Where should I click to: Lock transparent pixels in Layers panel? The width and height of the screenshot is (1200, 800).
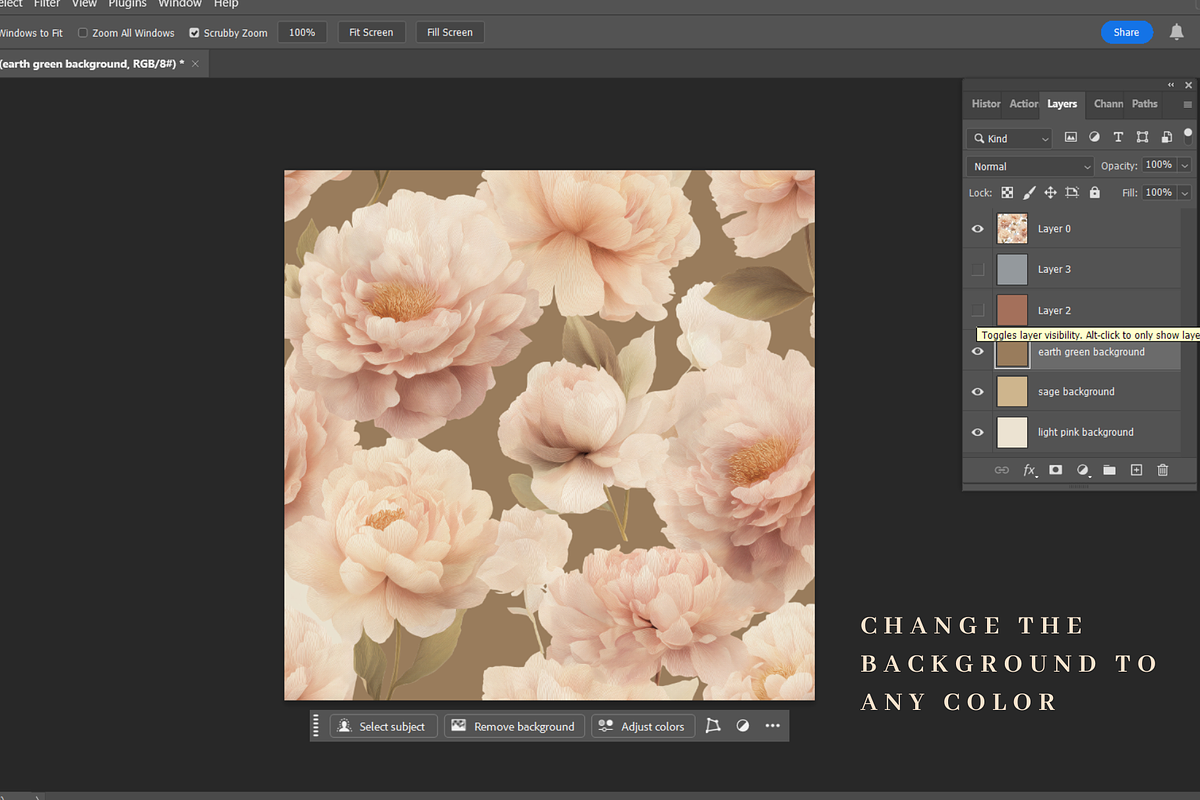tap(1007, 192)
